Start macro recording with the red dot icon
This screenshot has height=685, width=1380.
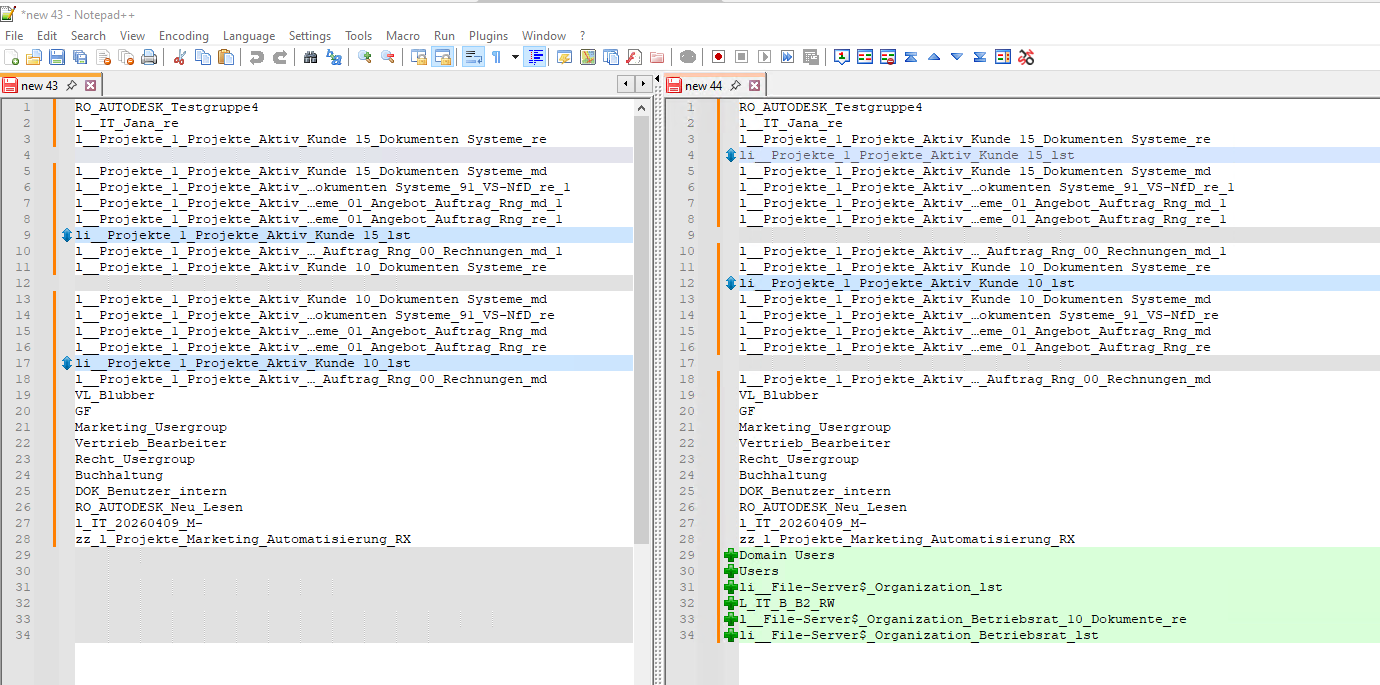tap(719, 57)
